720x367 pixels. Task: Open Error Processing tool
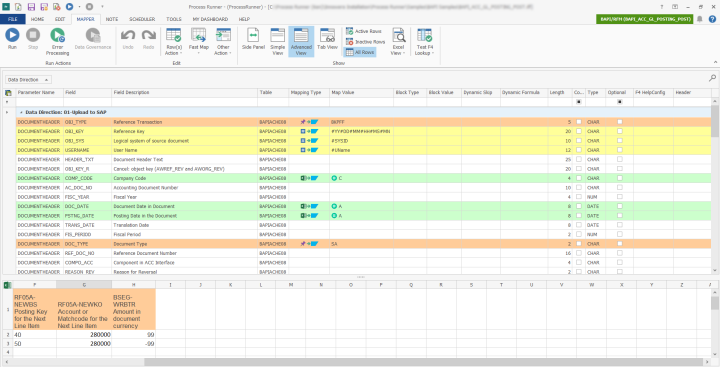coord(57,41)
